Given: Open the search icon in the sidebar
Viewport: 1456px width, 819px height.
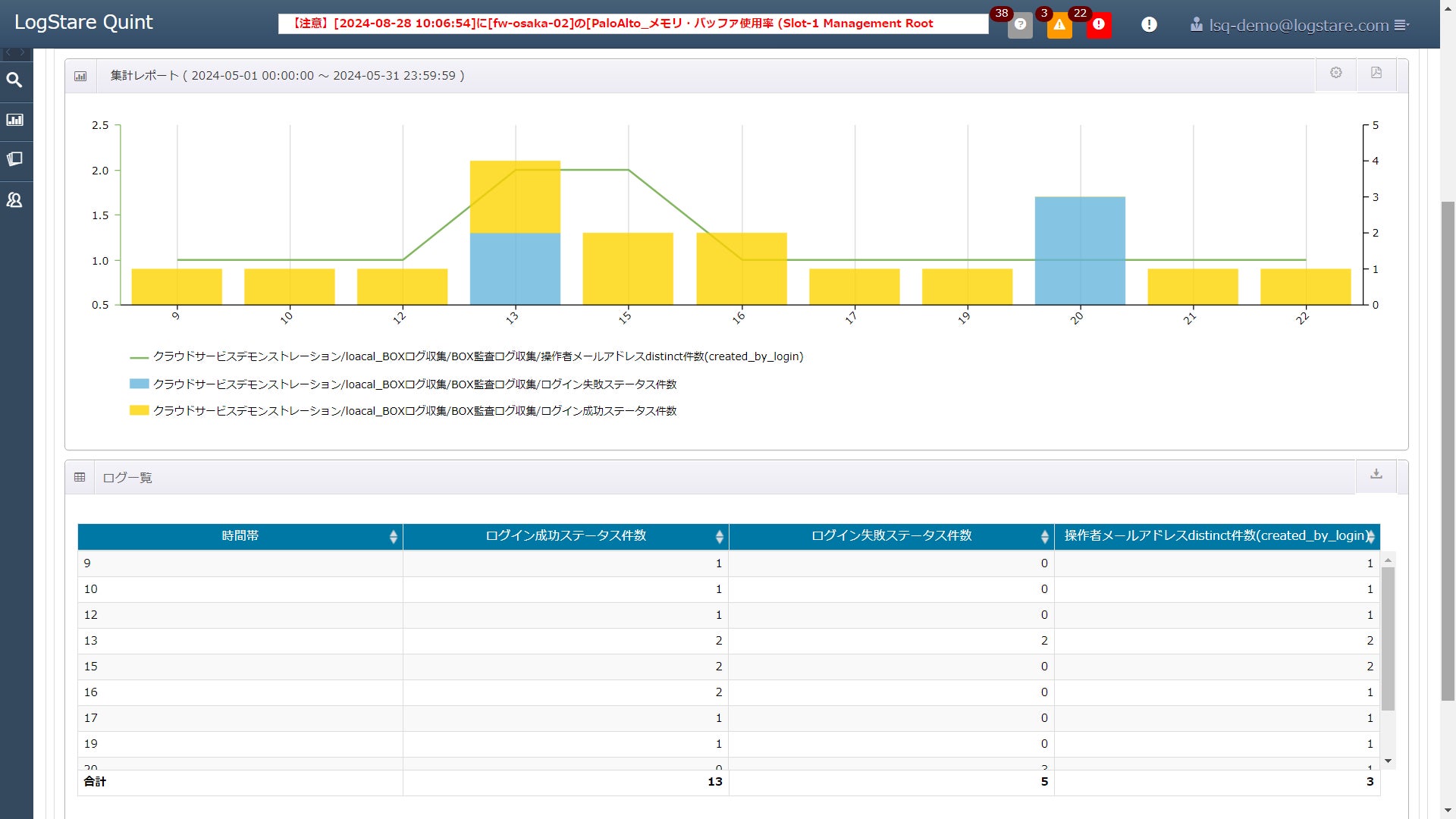Looking at the screenshot, I should (x=14, y=80).
